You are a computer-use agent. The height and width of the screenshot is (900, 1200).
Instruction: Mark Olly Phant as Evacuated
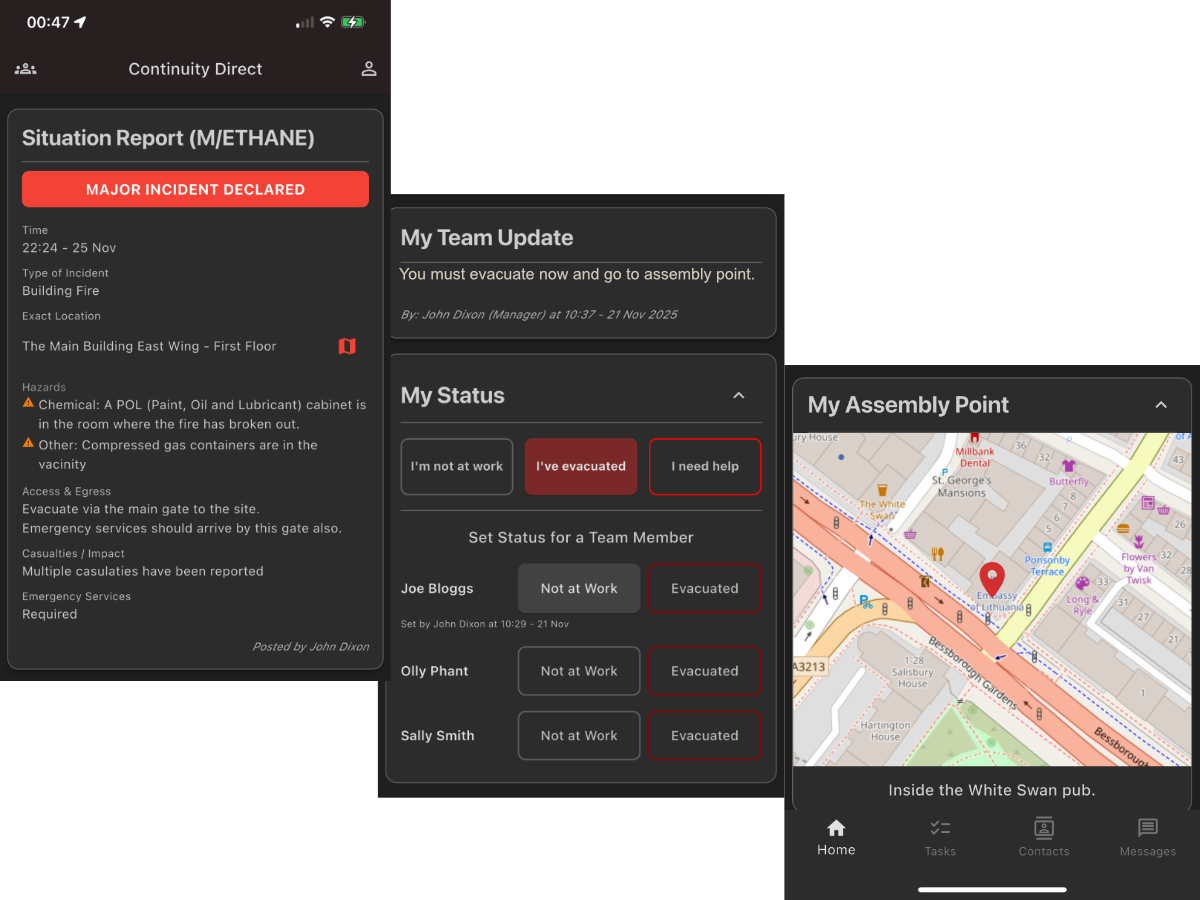pos(705,671)
